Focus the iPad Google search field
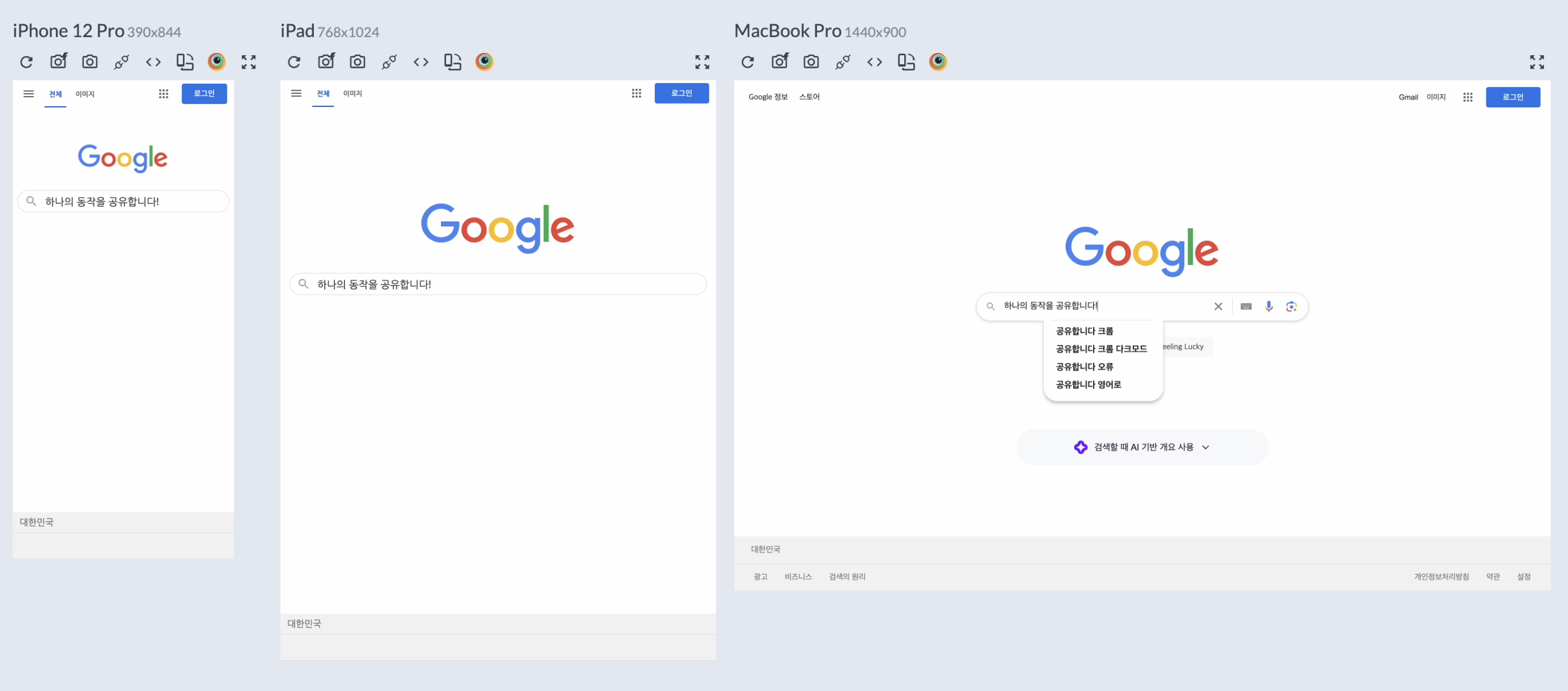The image size is (1568, 691). 499,284
